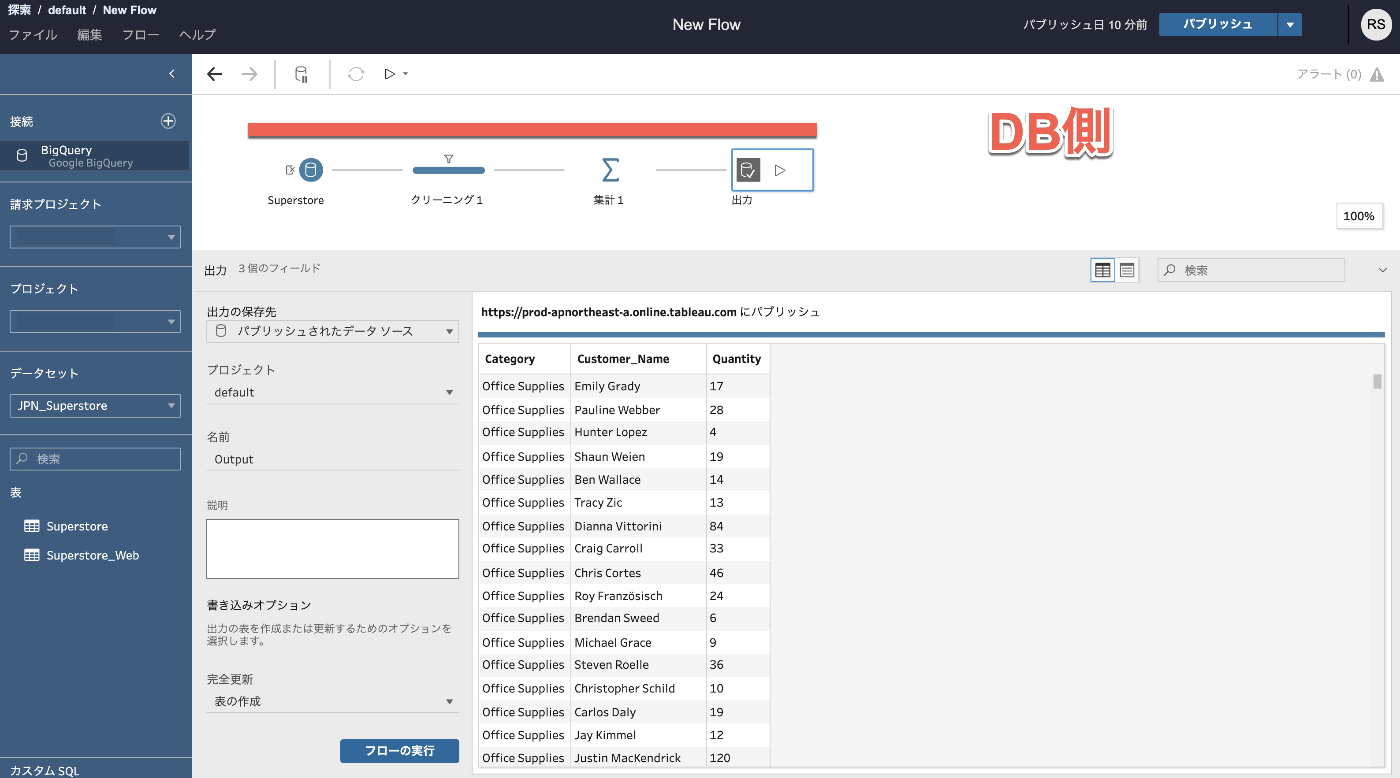Click the Hunter Lopez cell

click(x=638, y=432)
